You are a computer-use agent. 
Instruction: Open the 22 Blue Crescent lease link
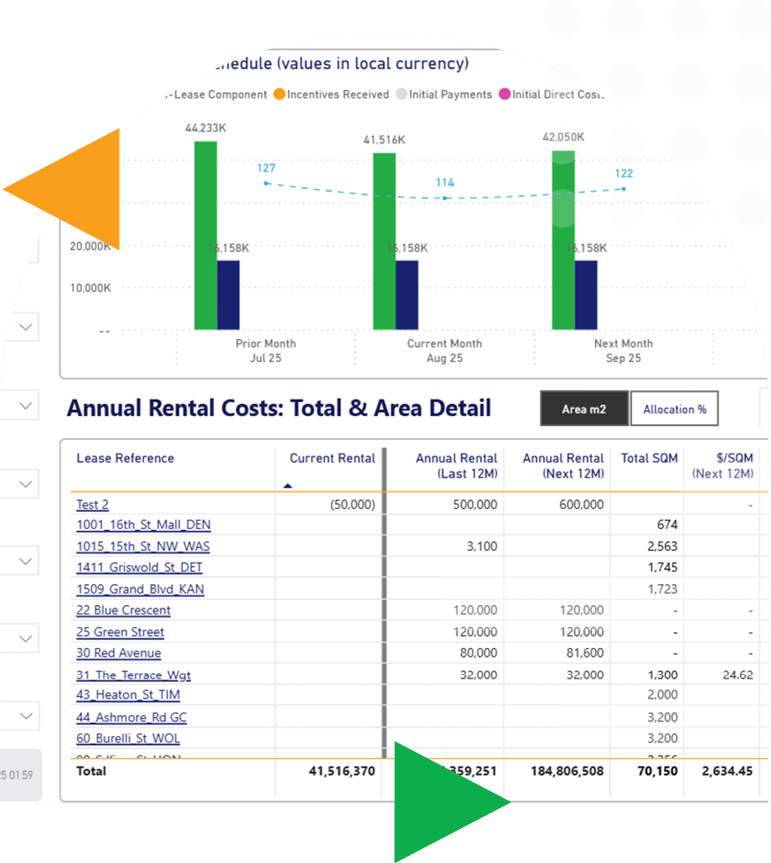123,610
